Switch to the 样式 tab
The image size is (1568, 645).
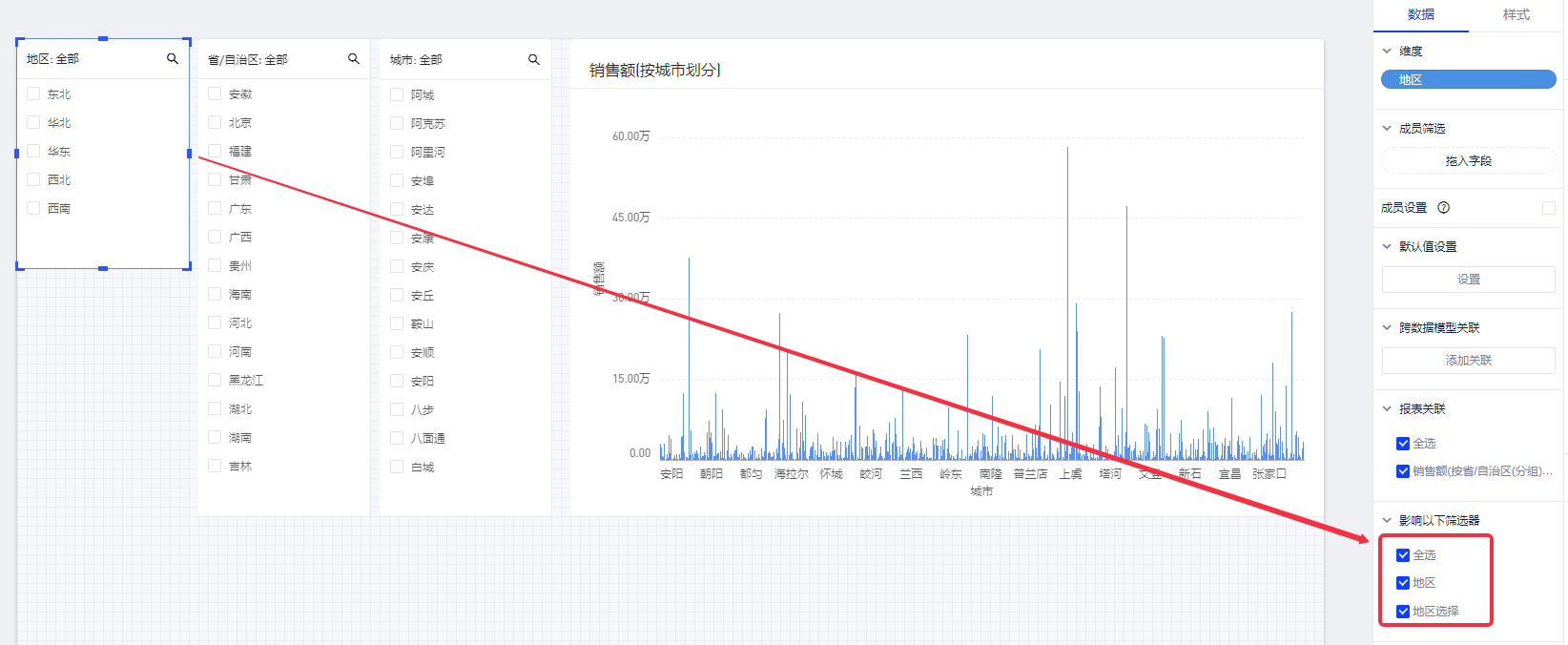pyautogui.click(x=1516, y=15)
